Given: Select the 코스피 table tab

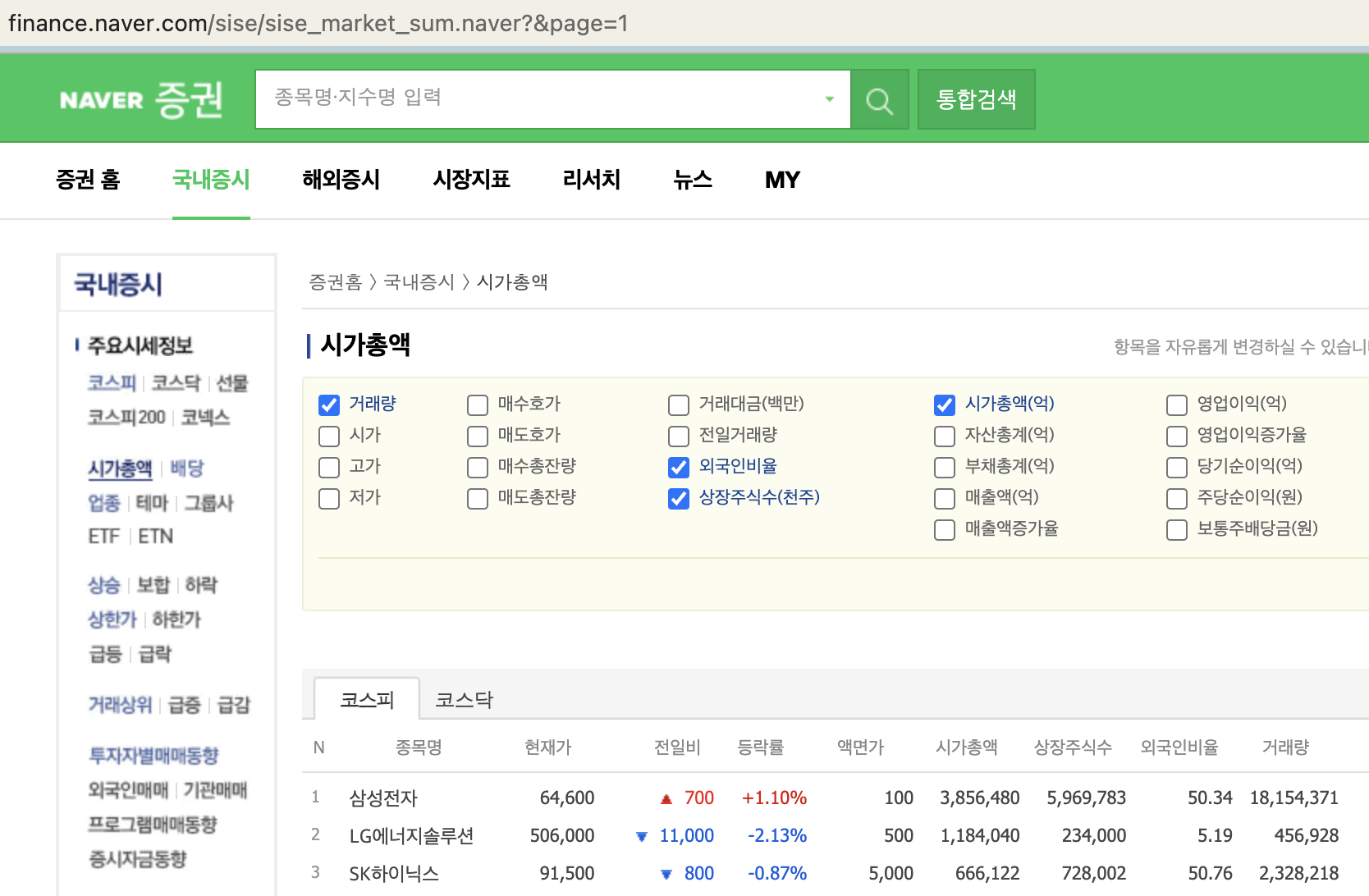Looking at the screenshot, I should (367, 699).
